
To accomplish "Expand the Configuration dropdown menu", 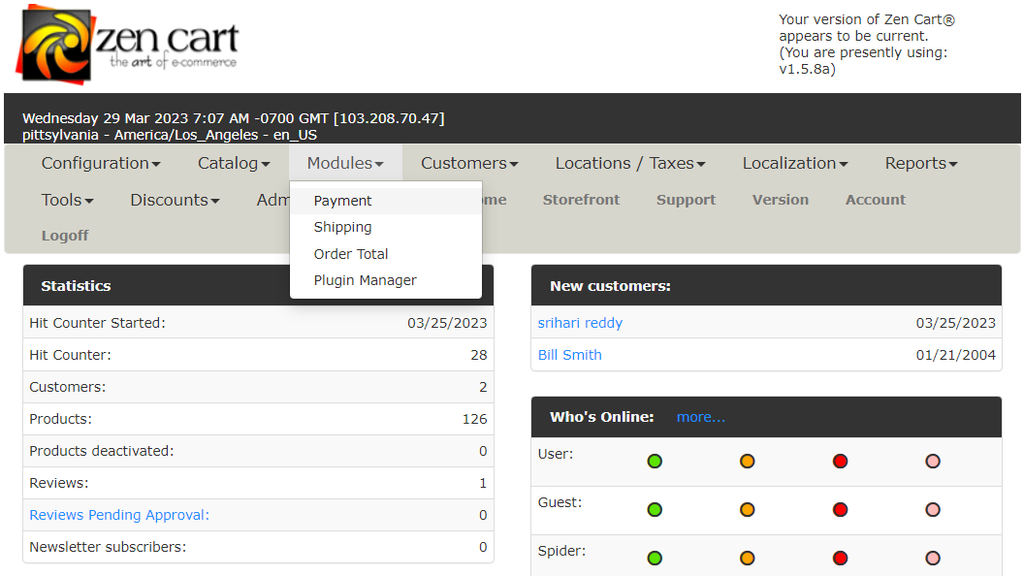I will click(x=101, y=163).
